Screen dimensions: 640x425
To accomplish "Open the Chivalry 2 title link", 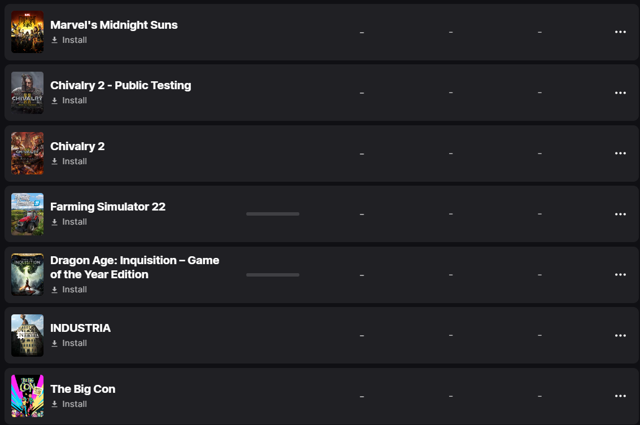I will pos(78,146).
